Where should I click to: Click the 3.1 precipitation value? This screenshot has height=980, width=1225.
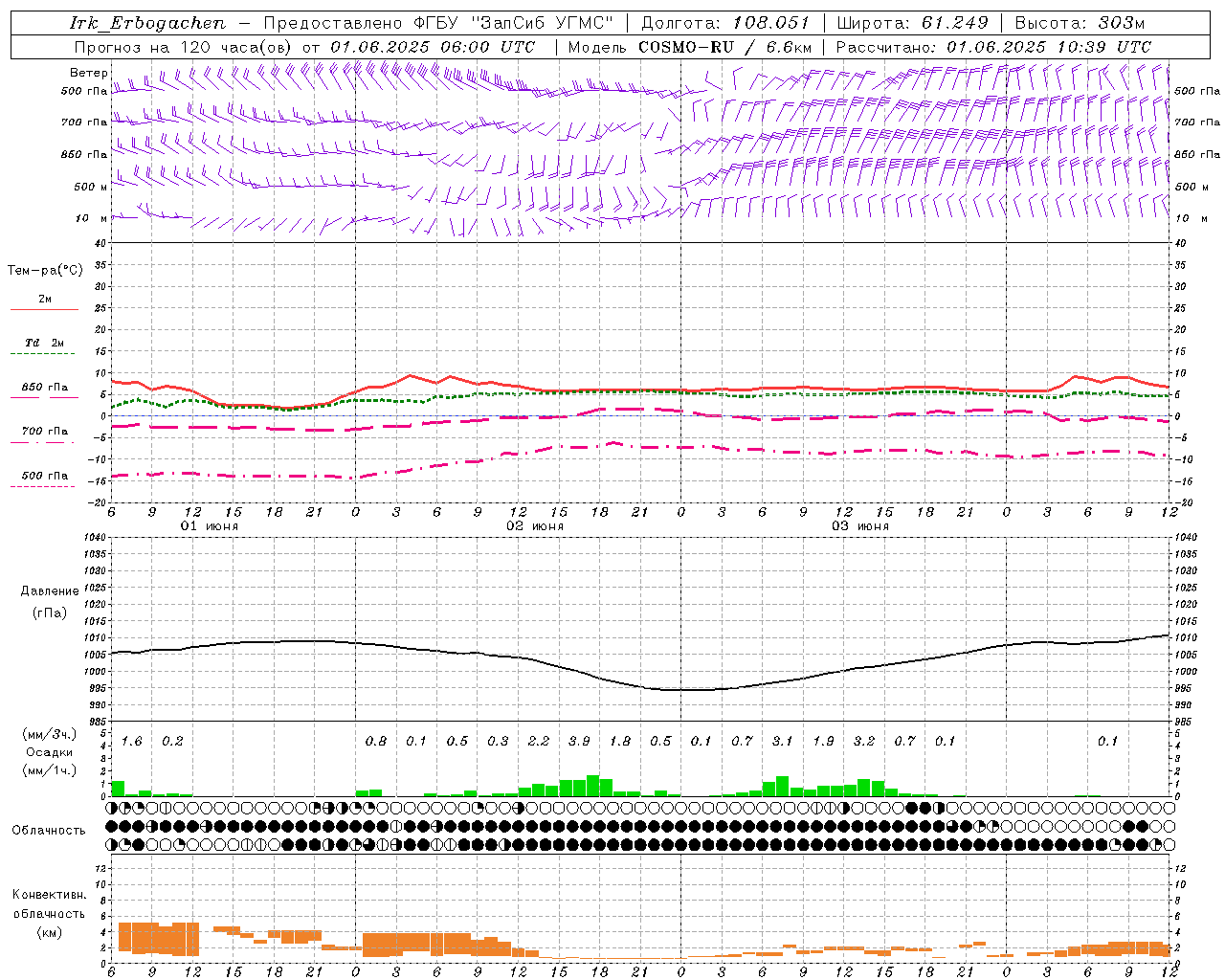(783, 742)
